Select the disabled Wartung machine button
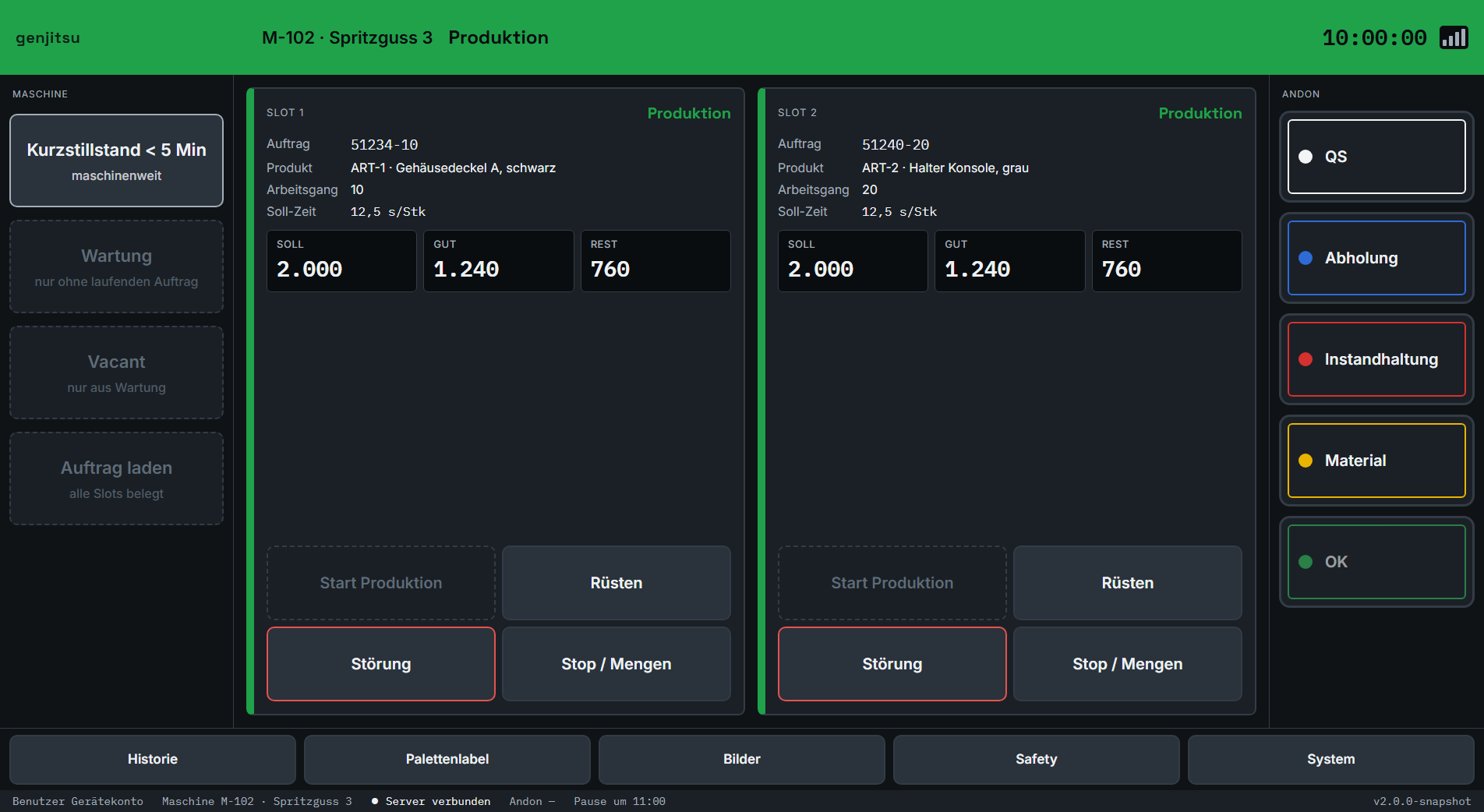Screen dimensions: 1484x812 coord(116,267)
